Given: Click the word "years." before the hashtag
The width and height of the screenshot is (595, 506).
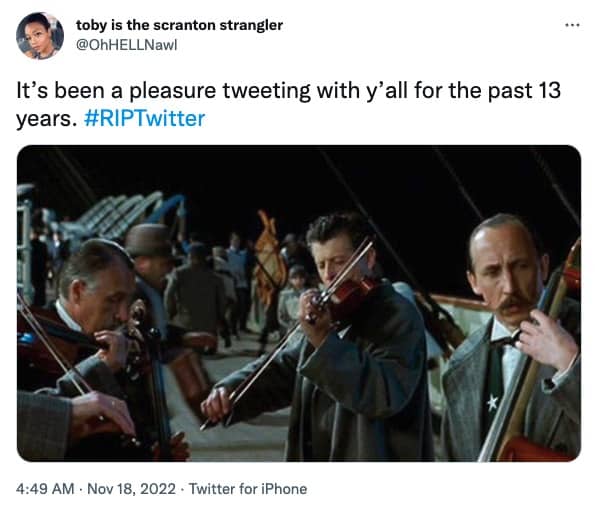Looking at the screenshot, I should [44, 119].
